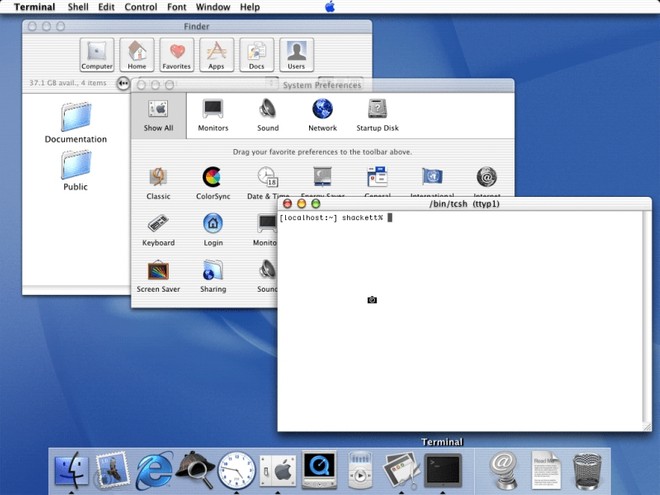Viewport: 660px width, 495px height.
Task: Go to Apps in Finder toolbar
Action: [216, 55]
